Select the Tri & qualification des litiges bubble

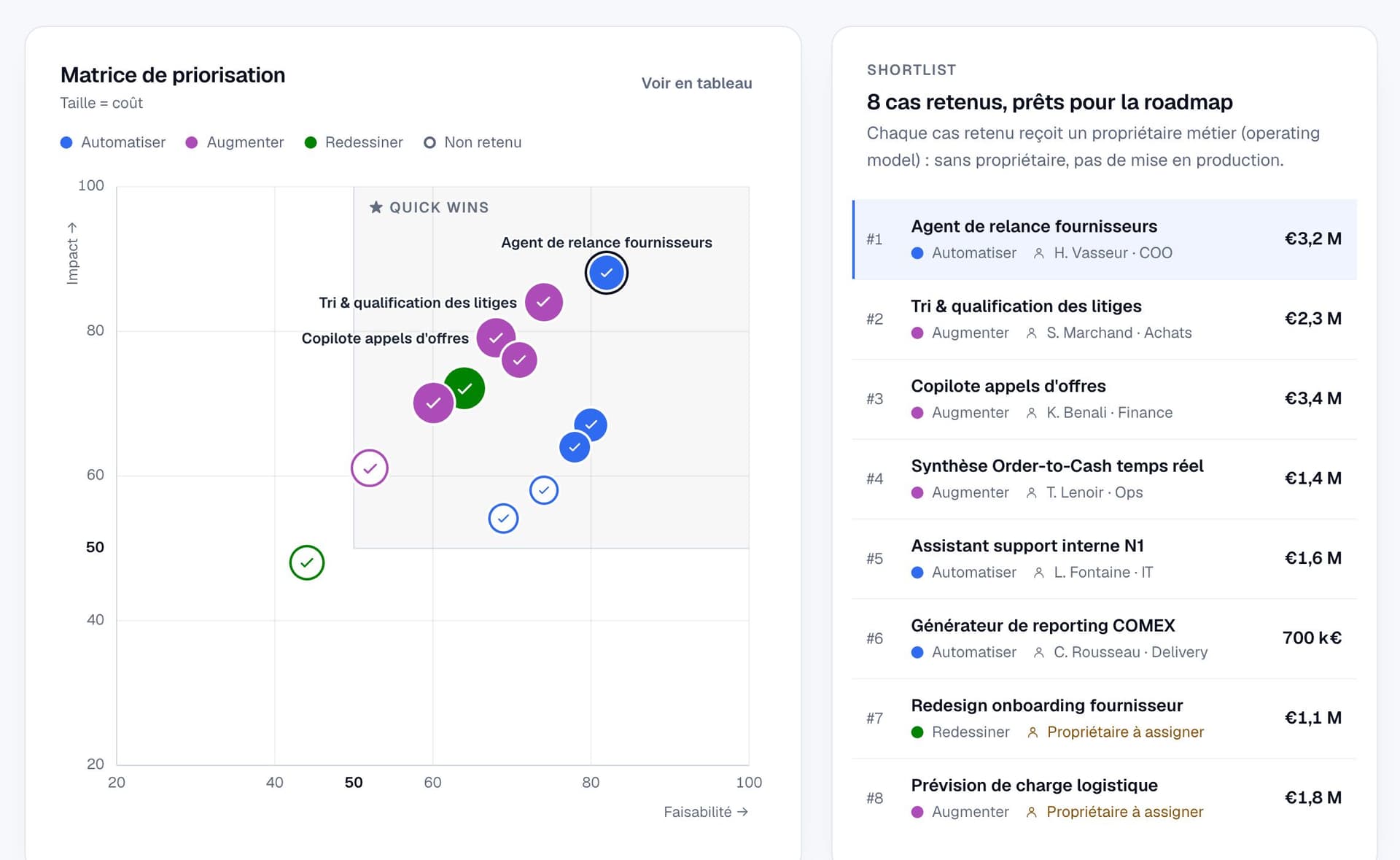pos(543,302)
